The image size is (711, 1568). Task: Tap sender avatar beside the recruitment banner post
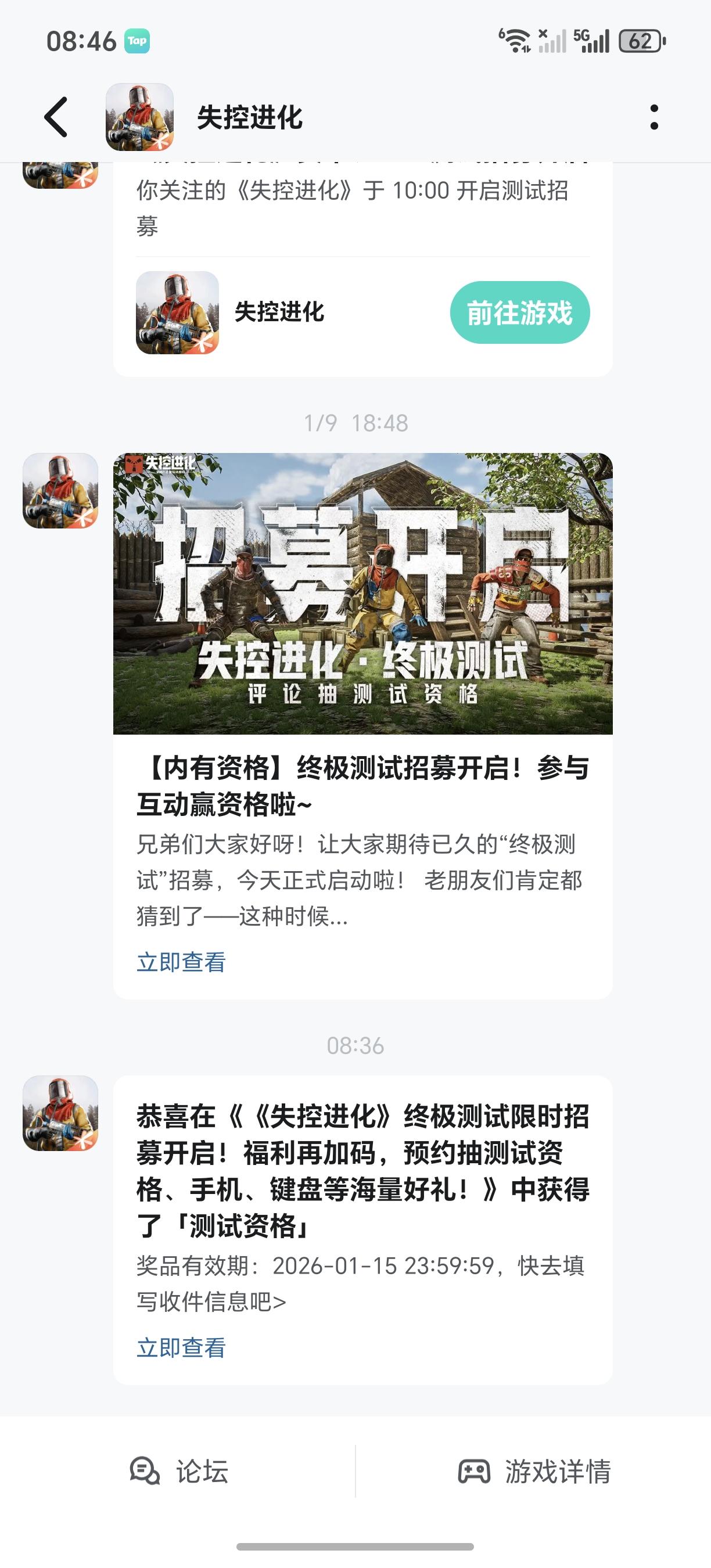(60, 491)
